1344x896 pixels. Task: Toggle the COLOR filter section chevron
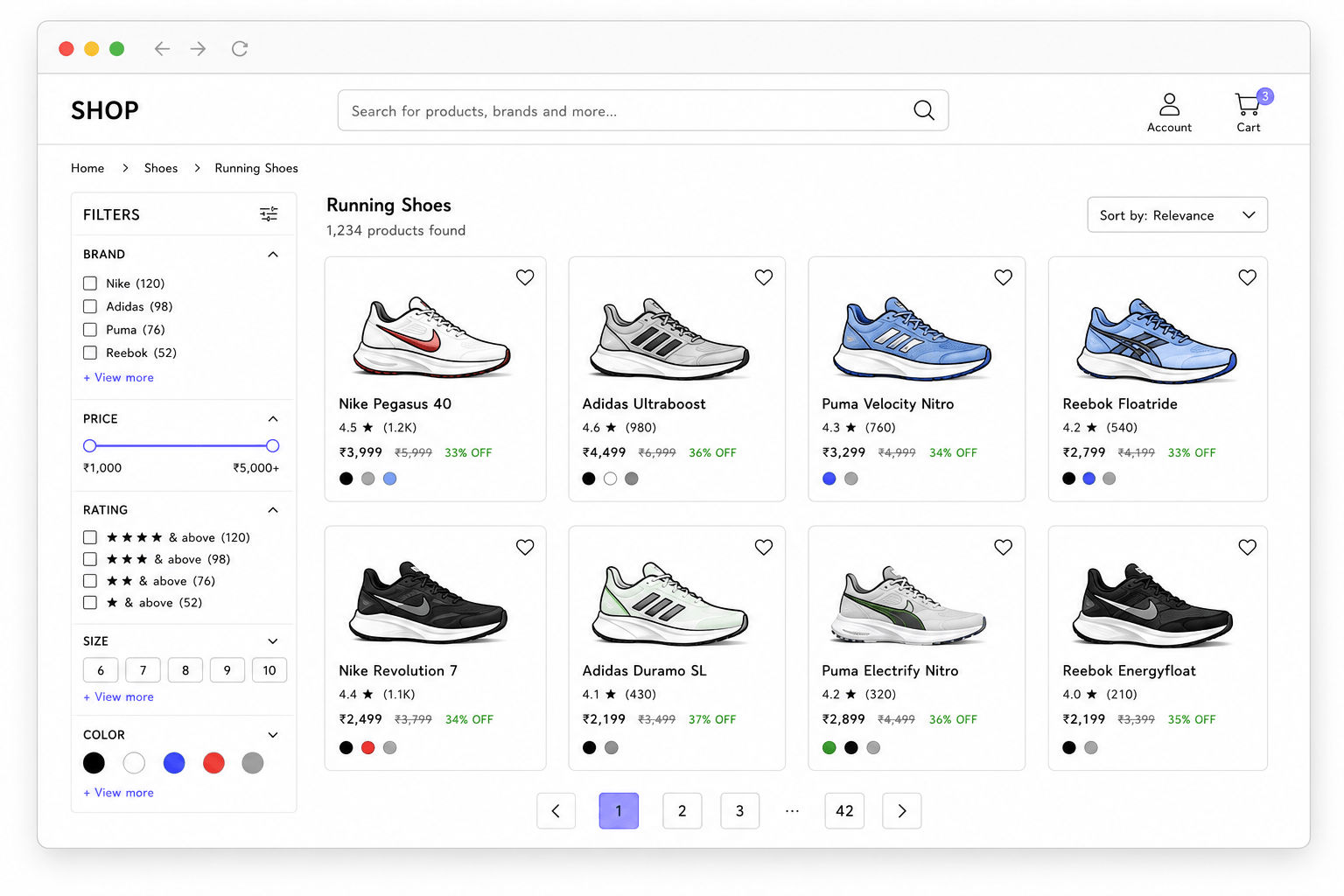pyautogui.click(x=273, y=735)
